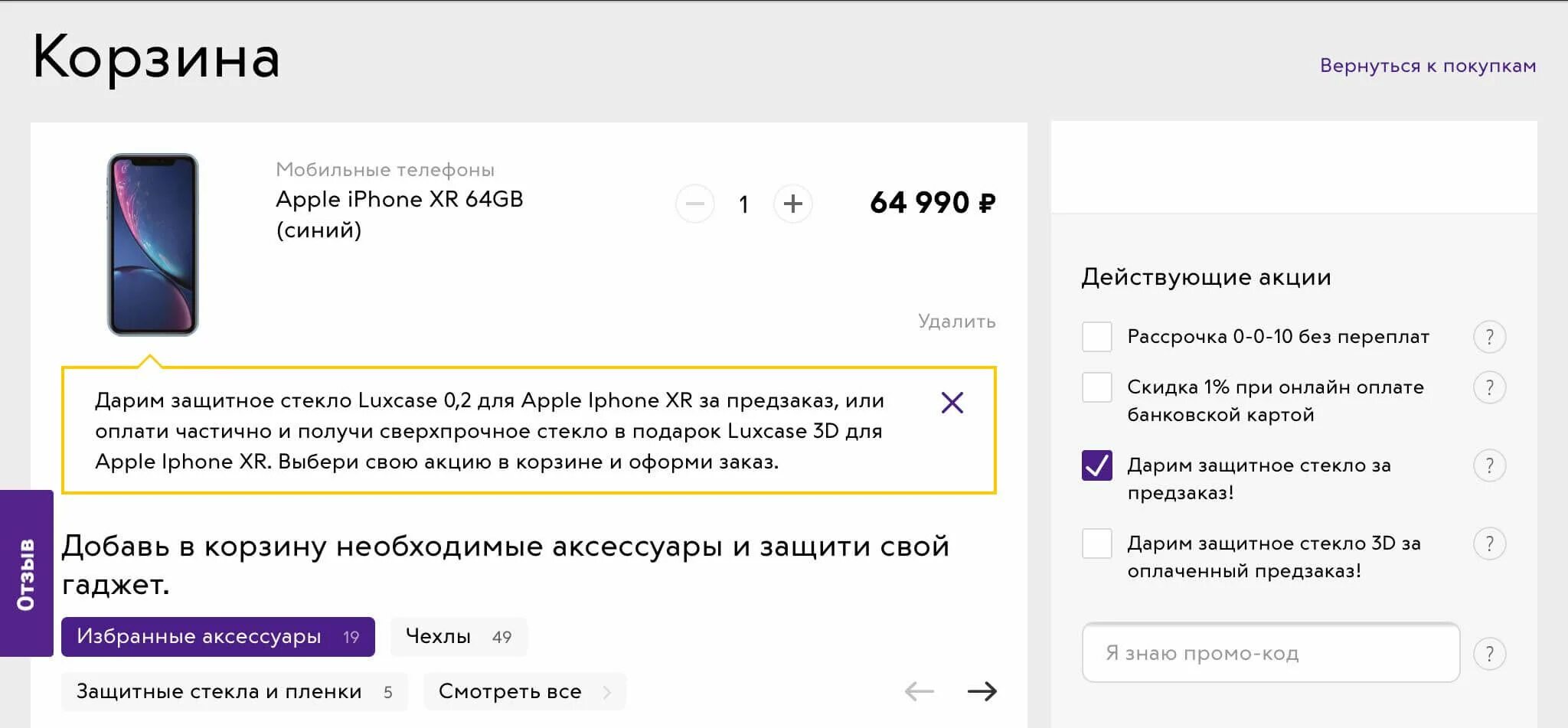Open Смотреть все accessories
Image resolution: width=1568 pixels, height=728 pixels.
click(524, 692)
